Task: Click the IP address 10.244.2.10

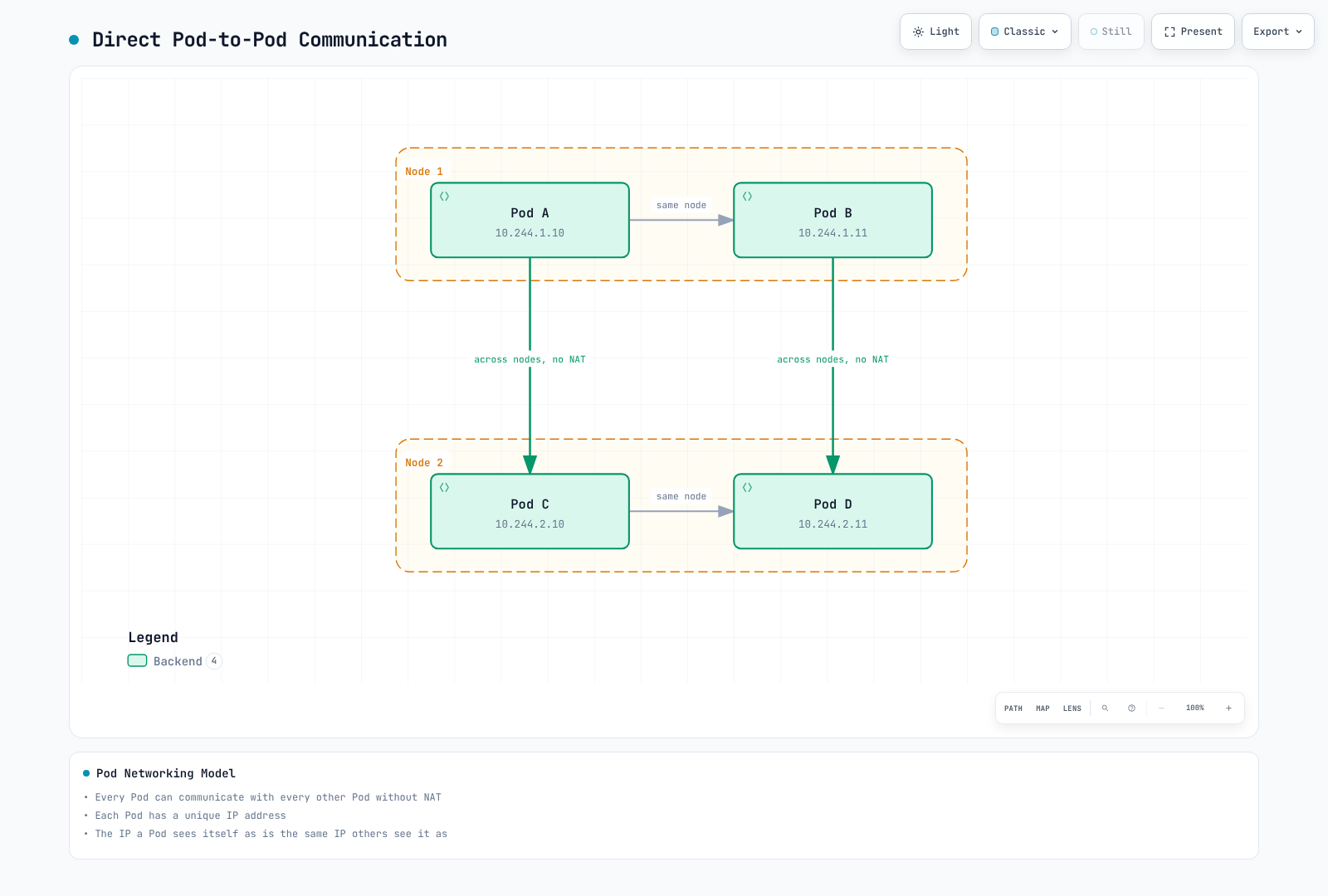Action: tap(530, 524)
